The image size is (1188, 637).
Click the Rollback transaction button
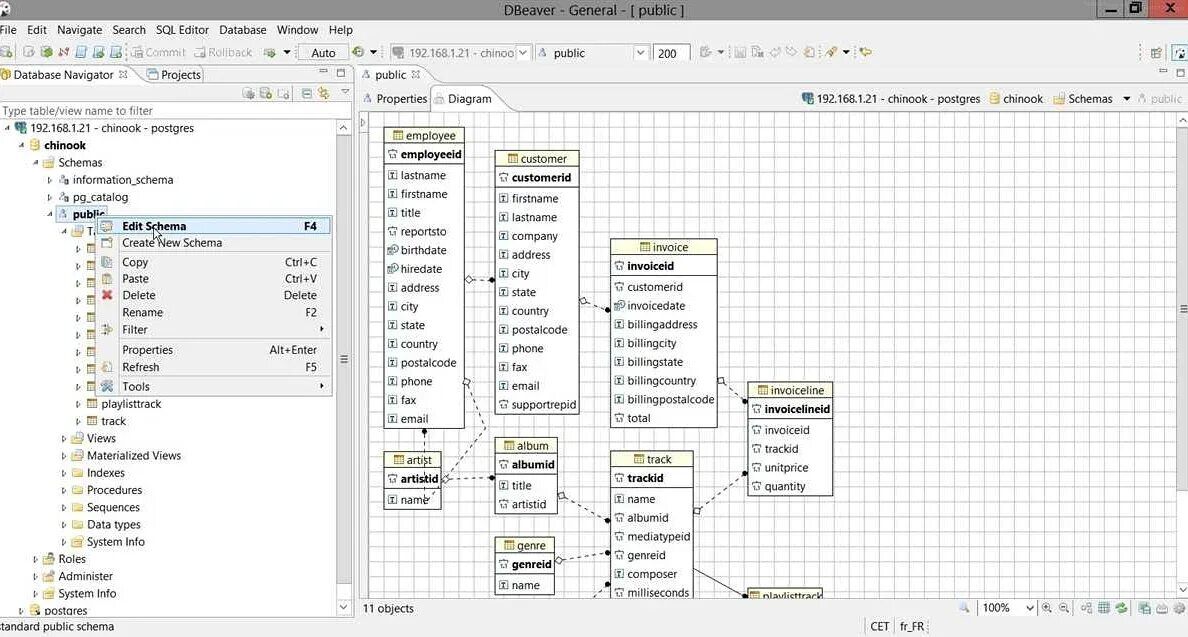(222, 52)
